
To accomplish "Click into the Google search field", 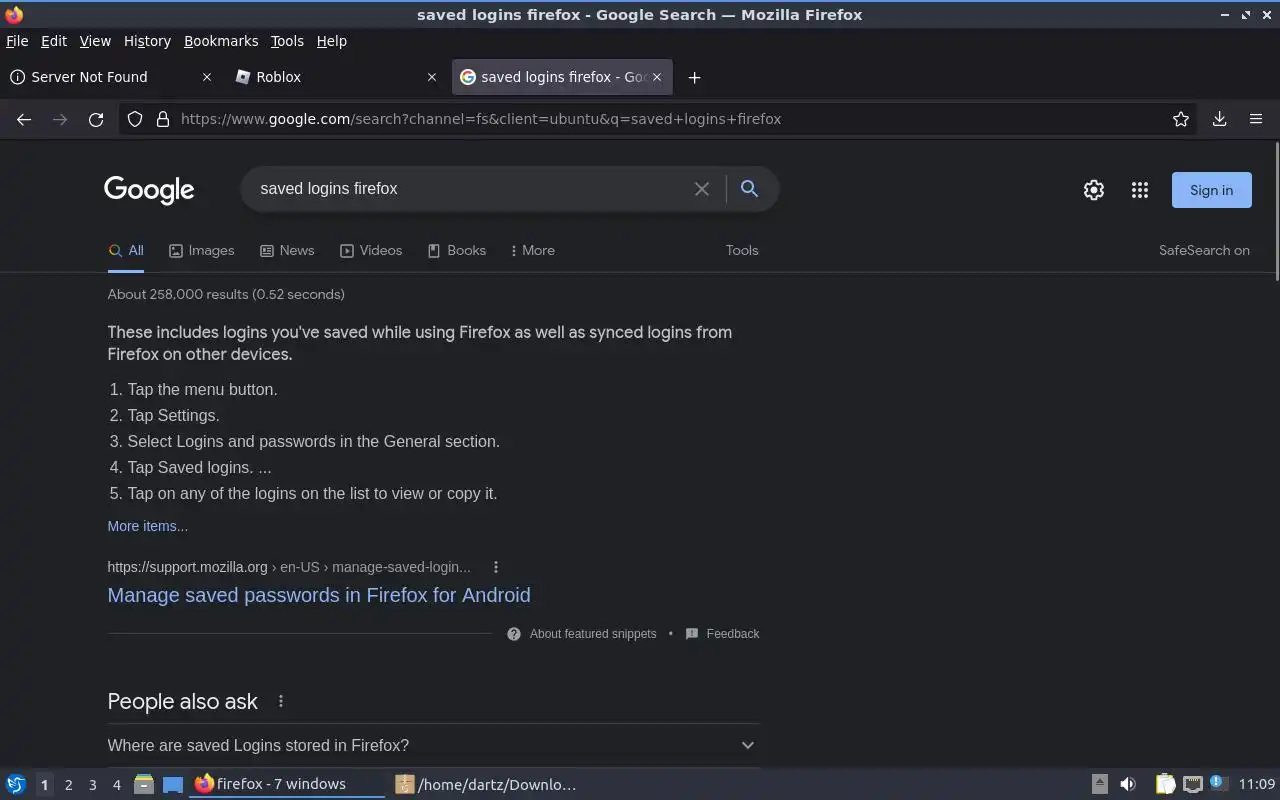I will point(470,189).
